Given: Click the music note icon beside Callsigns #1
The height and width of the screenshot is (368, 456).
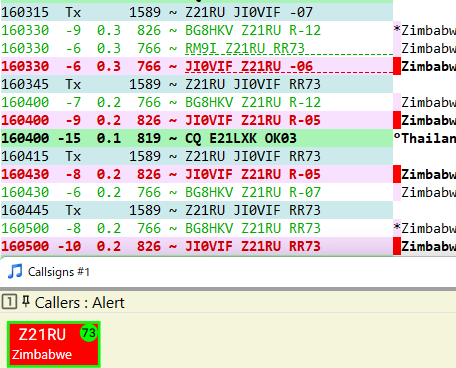Looking at the screenshot, I should coord(15,271).
